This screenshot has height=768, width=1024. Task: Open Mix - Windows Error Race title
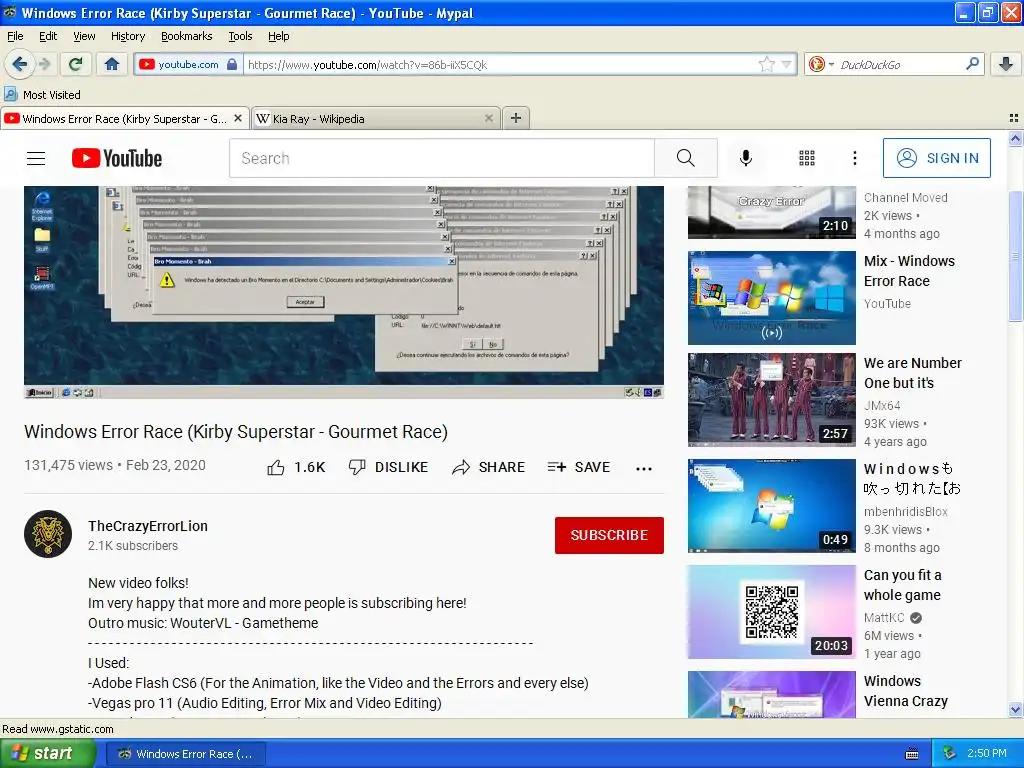(x=909, y=271)
